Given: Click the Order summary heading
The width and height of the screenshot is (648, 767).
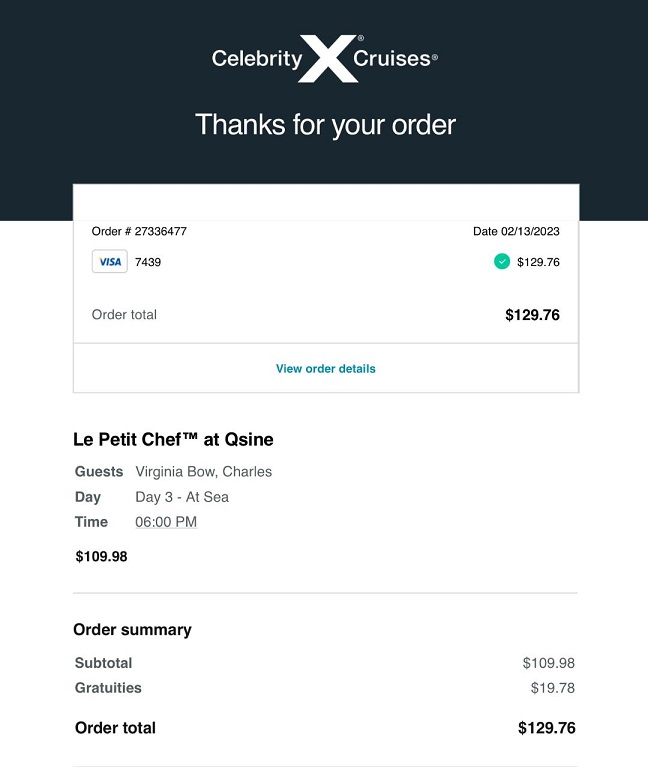Looking at the screenshot, I should 133,630.
